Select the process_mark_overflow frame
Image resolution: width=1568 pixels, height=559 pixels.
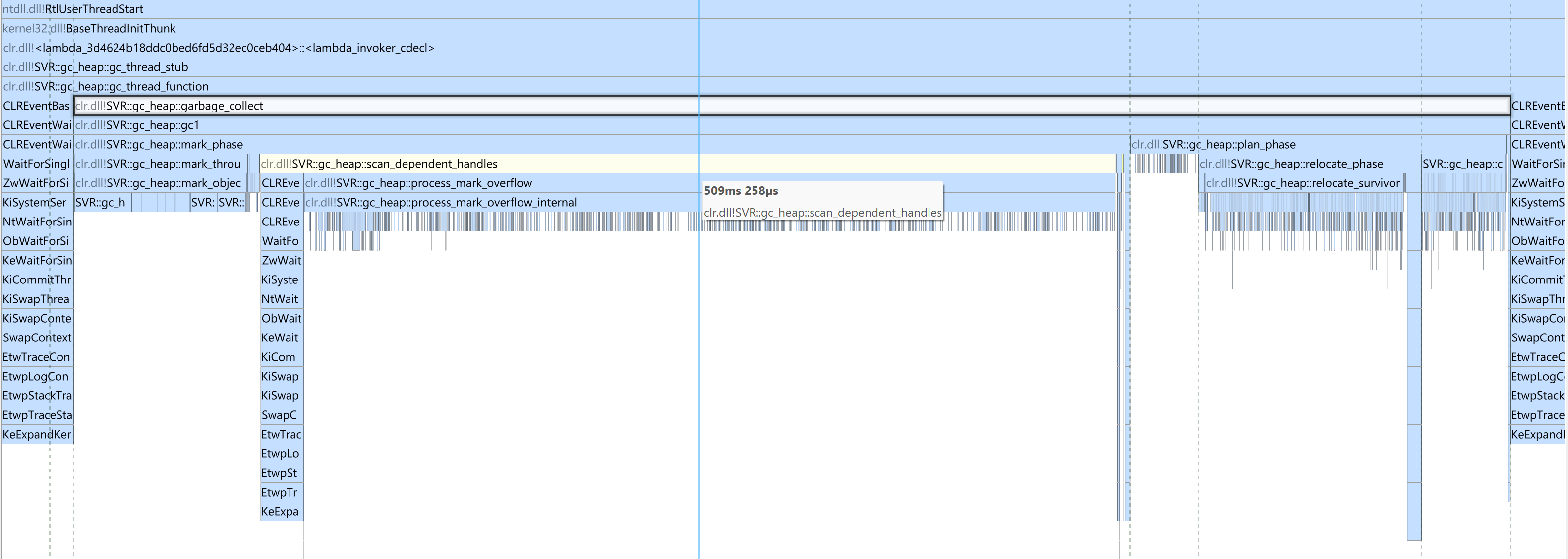tap(487, 183)
